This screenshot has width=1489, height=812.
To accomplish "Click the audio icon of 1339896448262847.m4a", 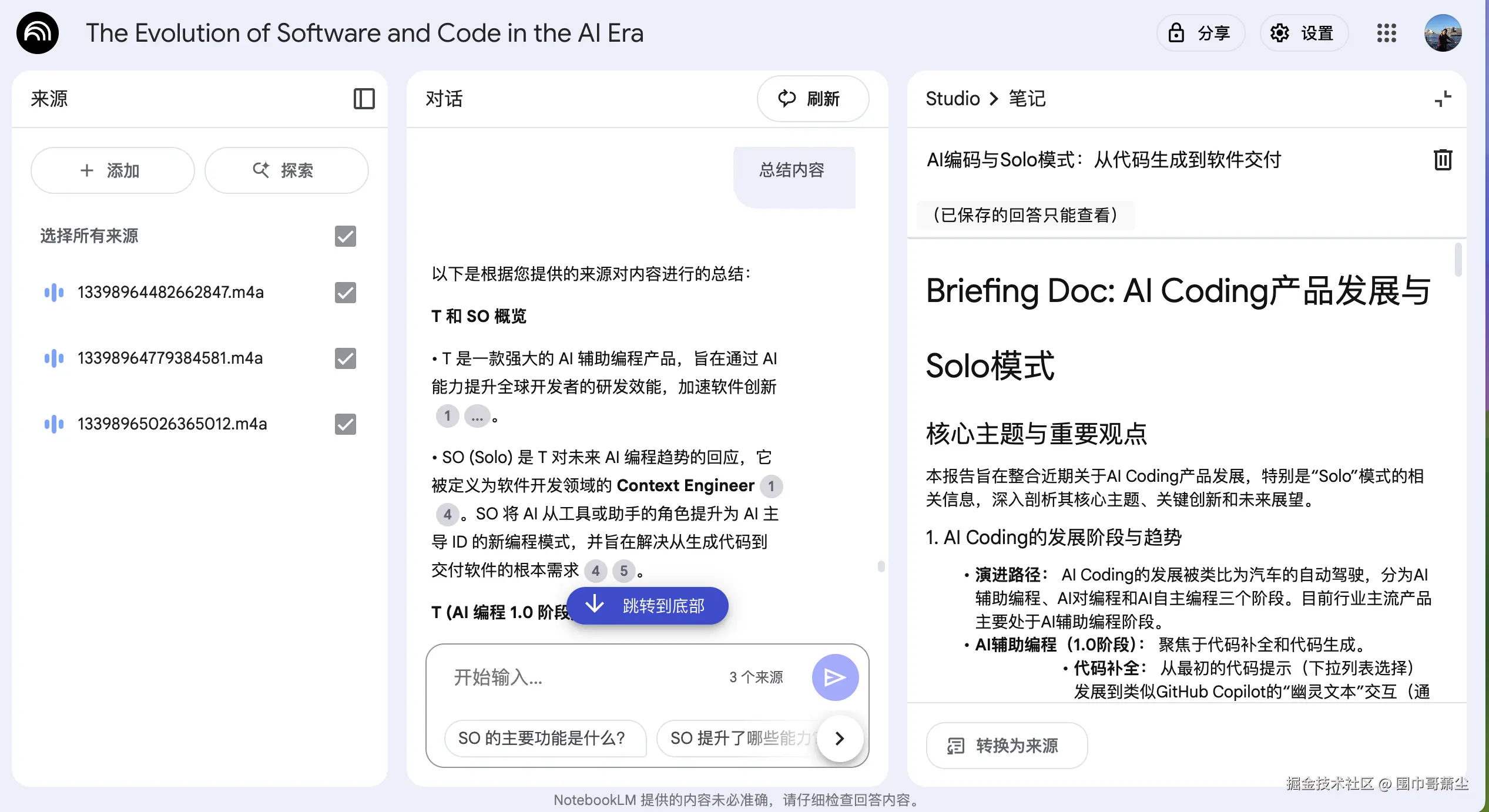I will (54, 292).
